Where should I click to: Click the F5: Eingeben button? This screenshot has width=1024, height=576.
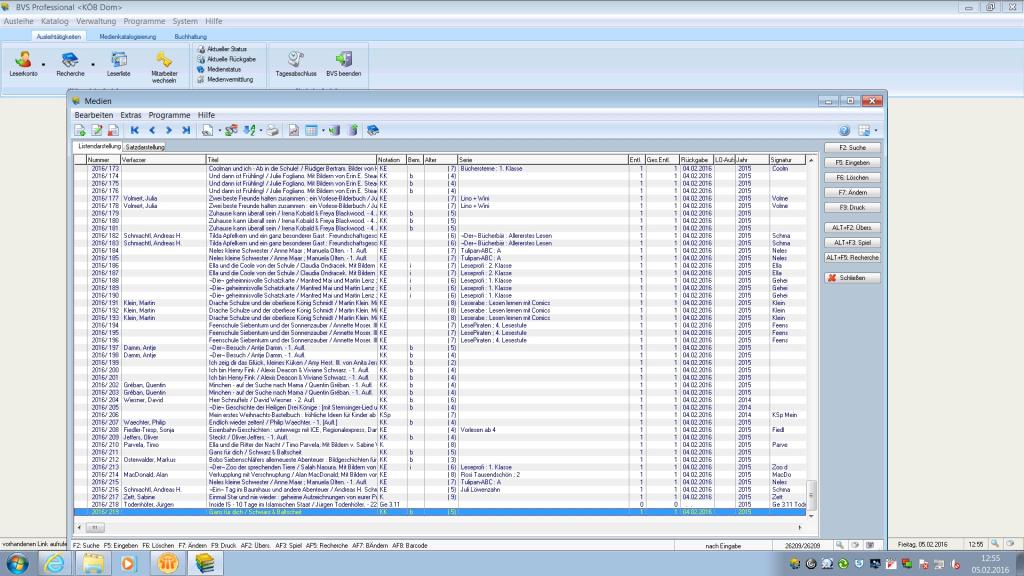[x=852, y=163]
